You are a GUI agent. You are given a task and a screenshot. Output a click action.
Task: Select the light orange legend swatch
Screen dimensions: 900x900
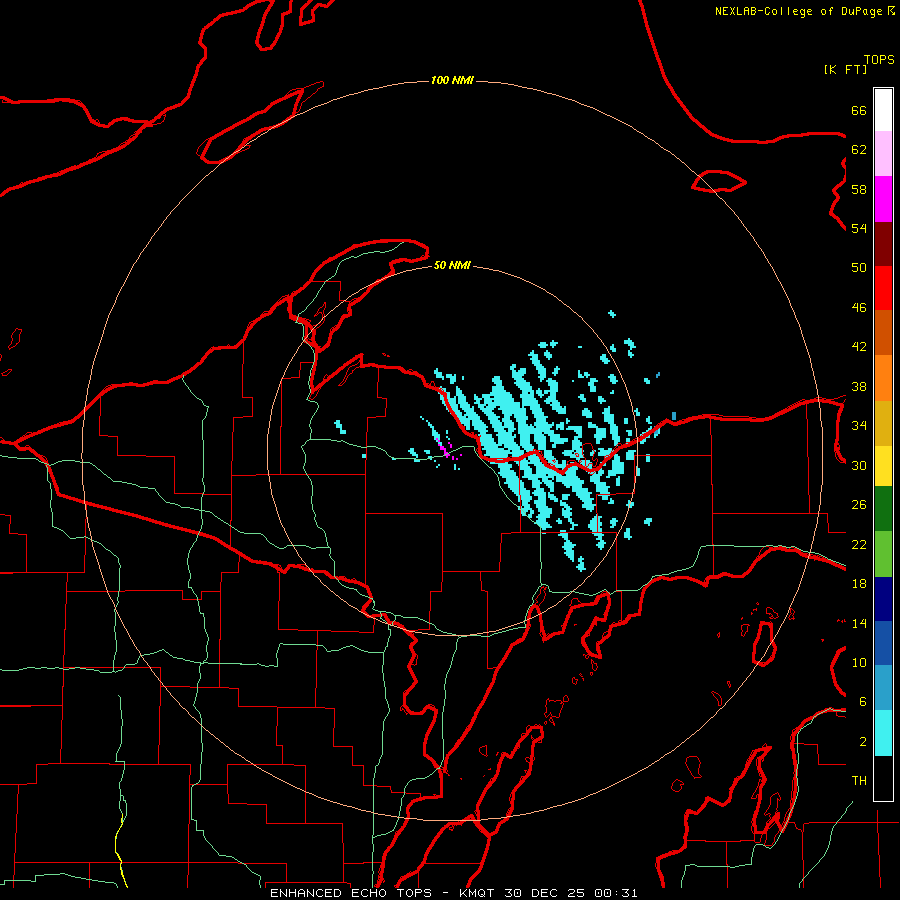tap(883, 378)
